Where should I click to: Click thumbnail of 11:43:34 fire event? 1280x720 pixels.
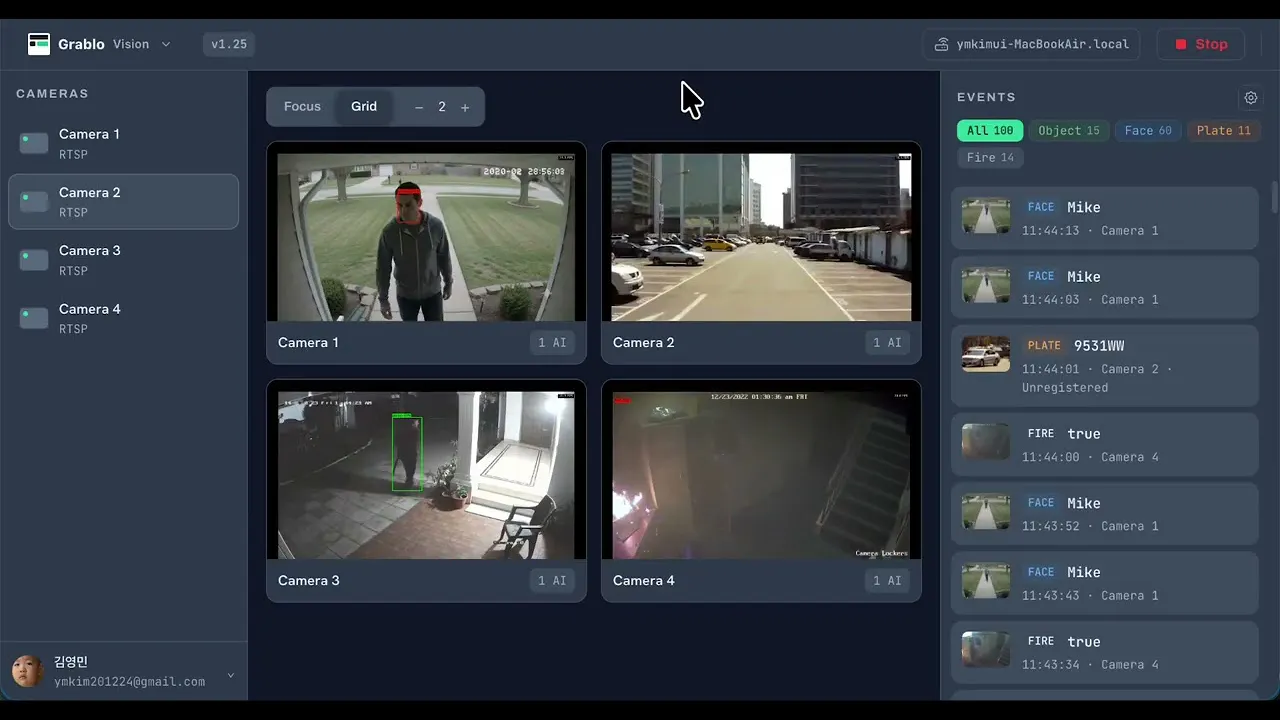(986, 649)
